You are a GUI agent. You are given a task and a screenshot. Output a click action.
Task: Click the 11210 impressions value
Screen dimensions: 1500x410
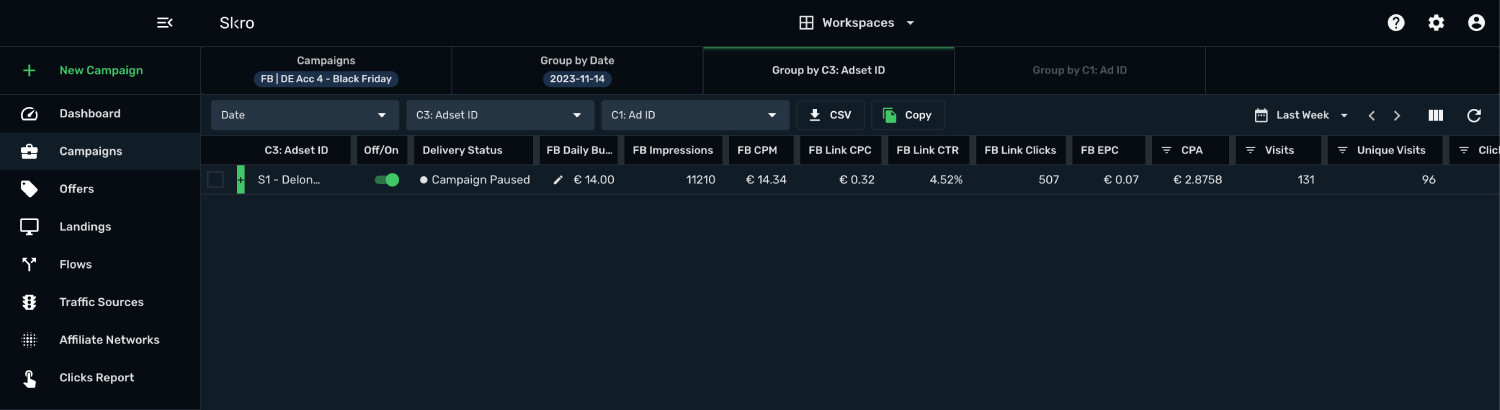[x=700, y=180]
